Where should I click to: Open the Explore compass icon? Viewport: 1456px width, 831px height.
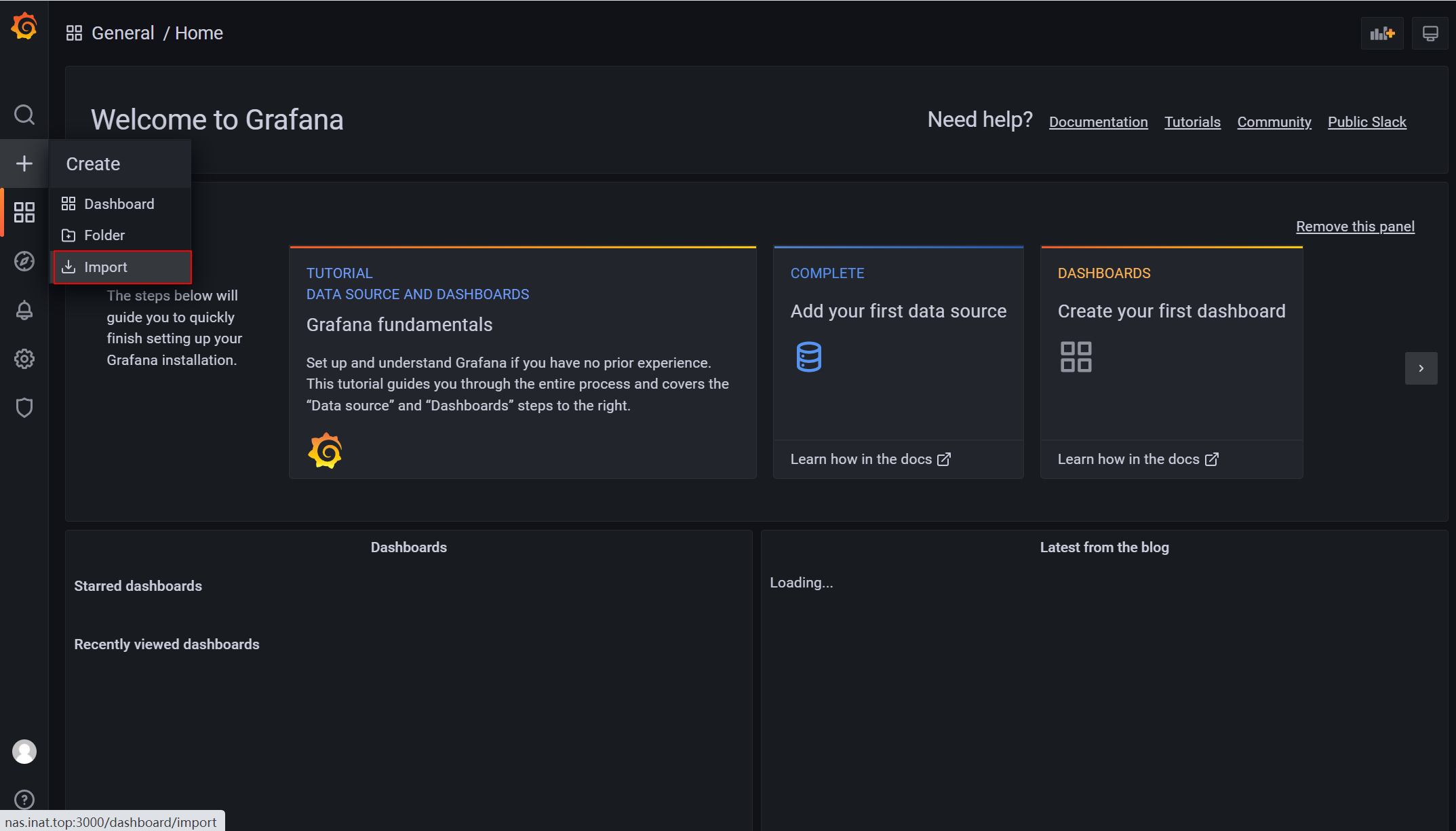point(24,261)
